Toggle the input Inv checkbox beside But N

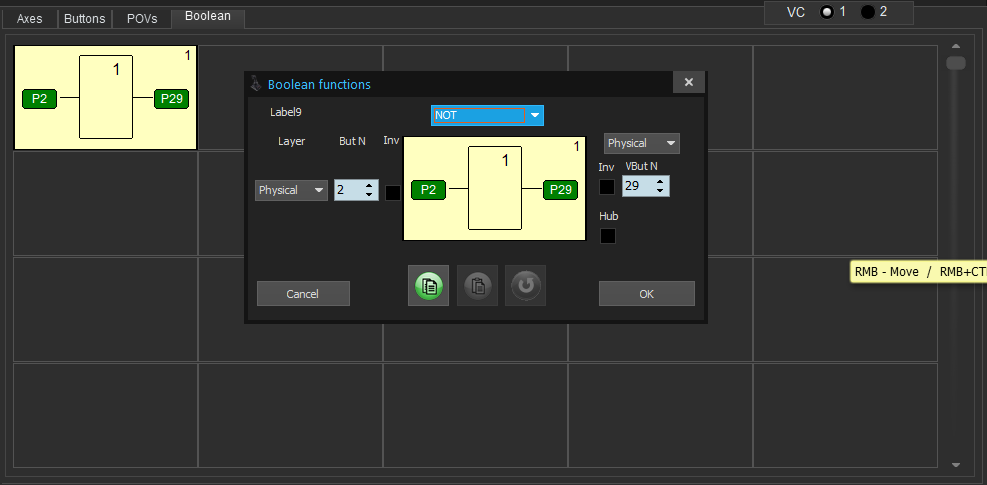point(393,193)
